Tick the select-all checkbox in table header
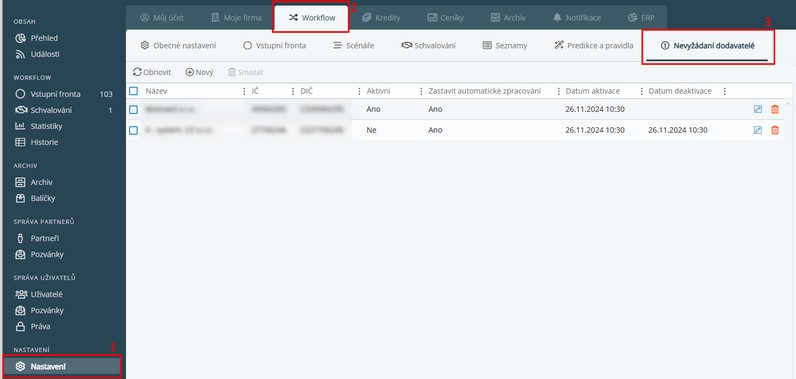The width and height of the screenshot is (796, 379). 134,91
